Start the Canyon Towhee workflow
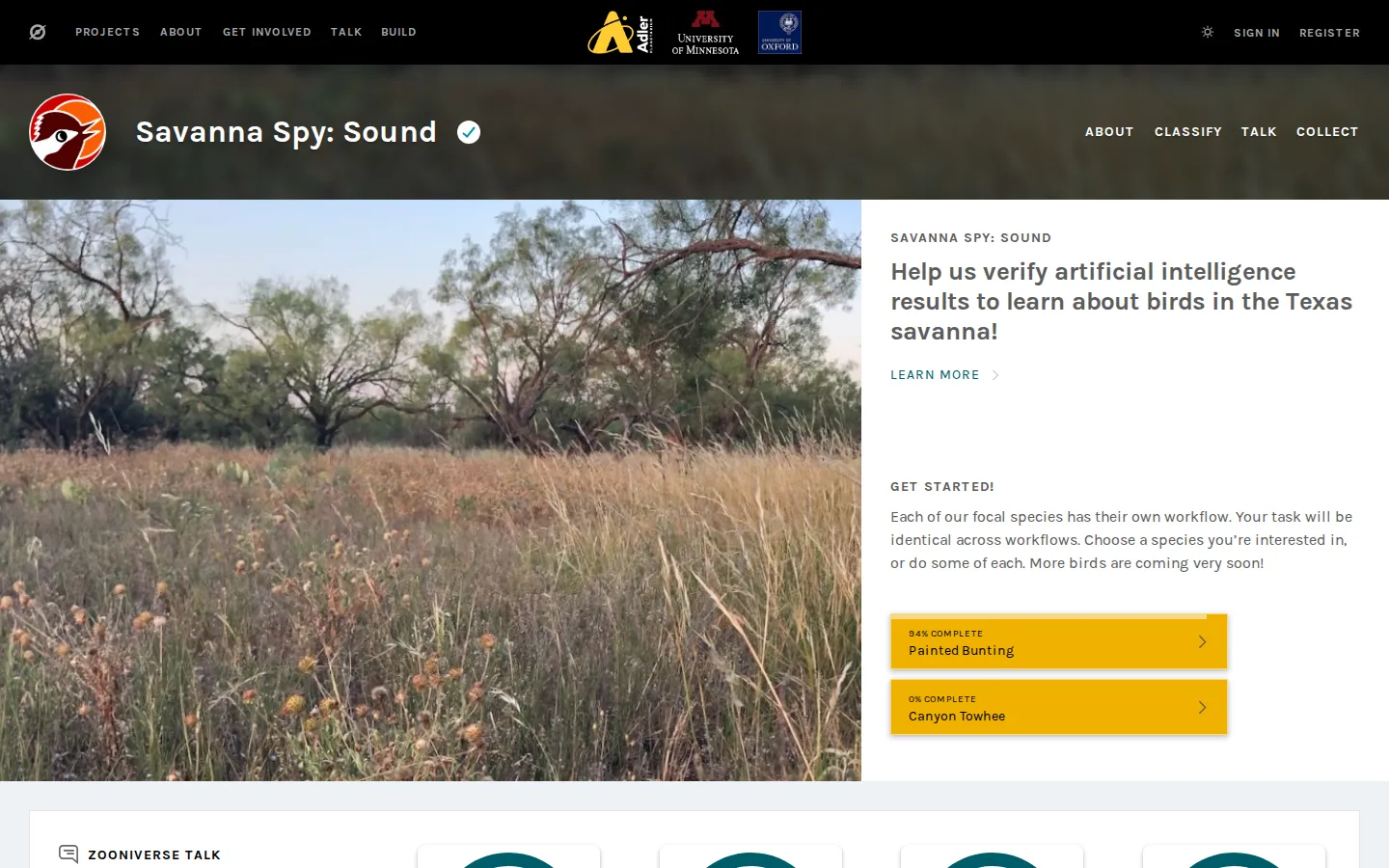The image size is (1389, 868). point(1058,707)
